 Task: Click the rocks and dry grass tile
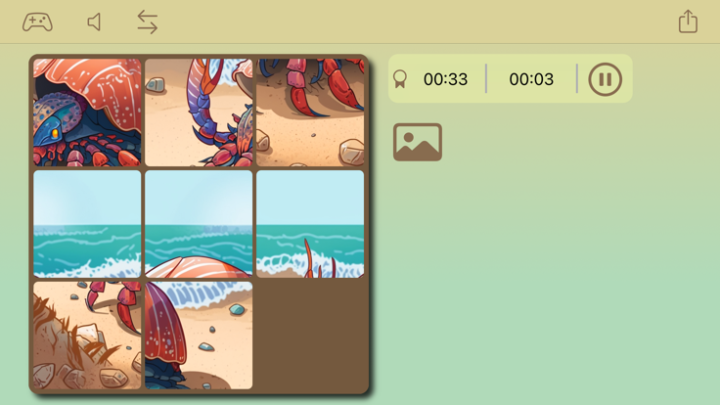(87, 335)
